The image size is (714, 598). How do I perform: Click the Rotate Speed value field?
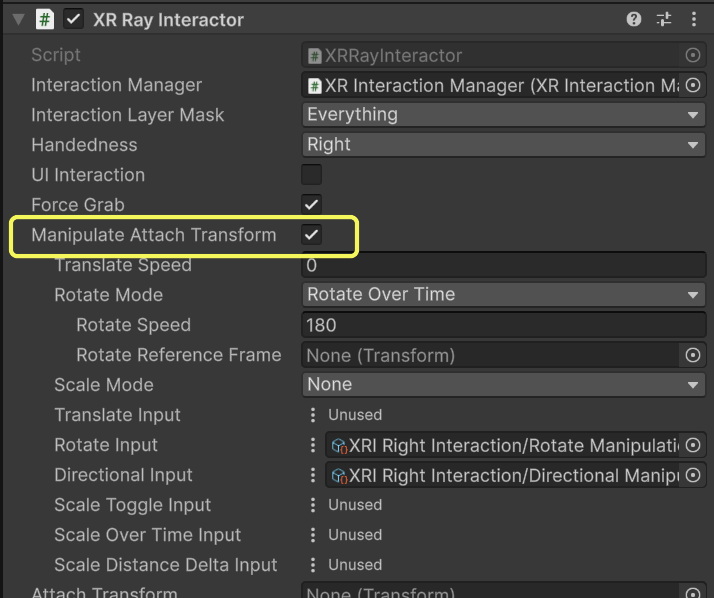pyautogui.click(x=504, y=325)
